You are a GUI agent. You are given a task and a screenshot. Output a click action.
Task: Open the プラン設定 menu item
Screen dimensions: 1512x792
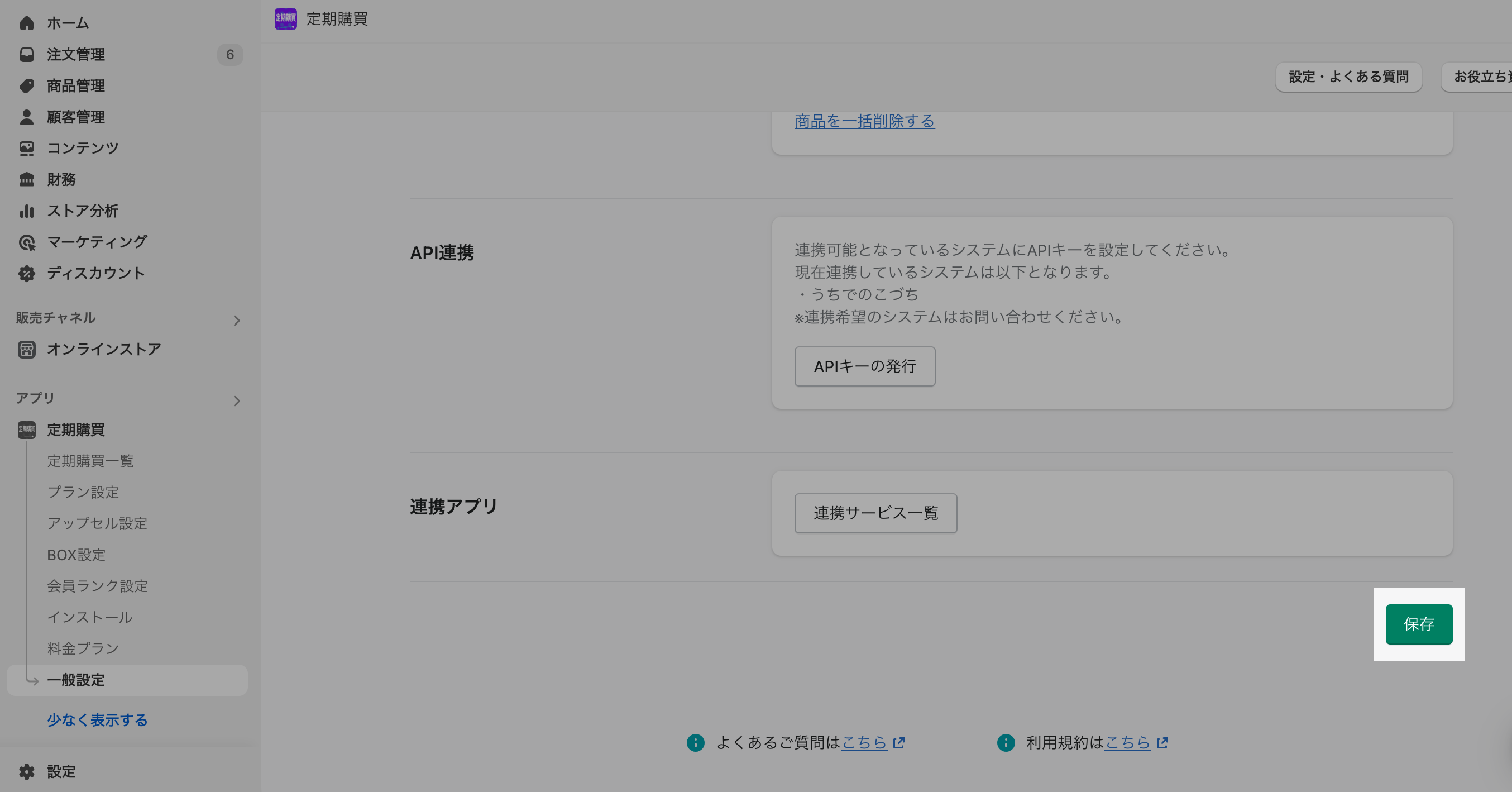pyautogui.click(x=83, y=492)
